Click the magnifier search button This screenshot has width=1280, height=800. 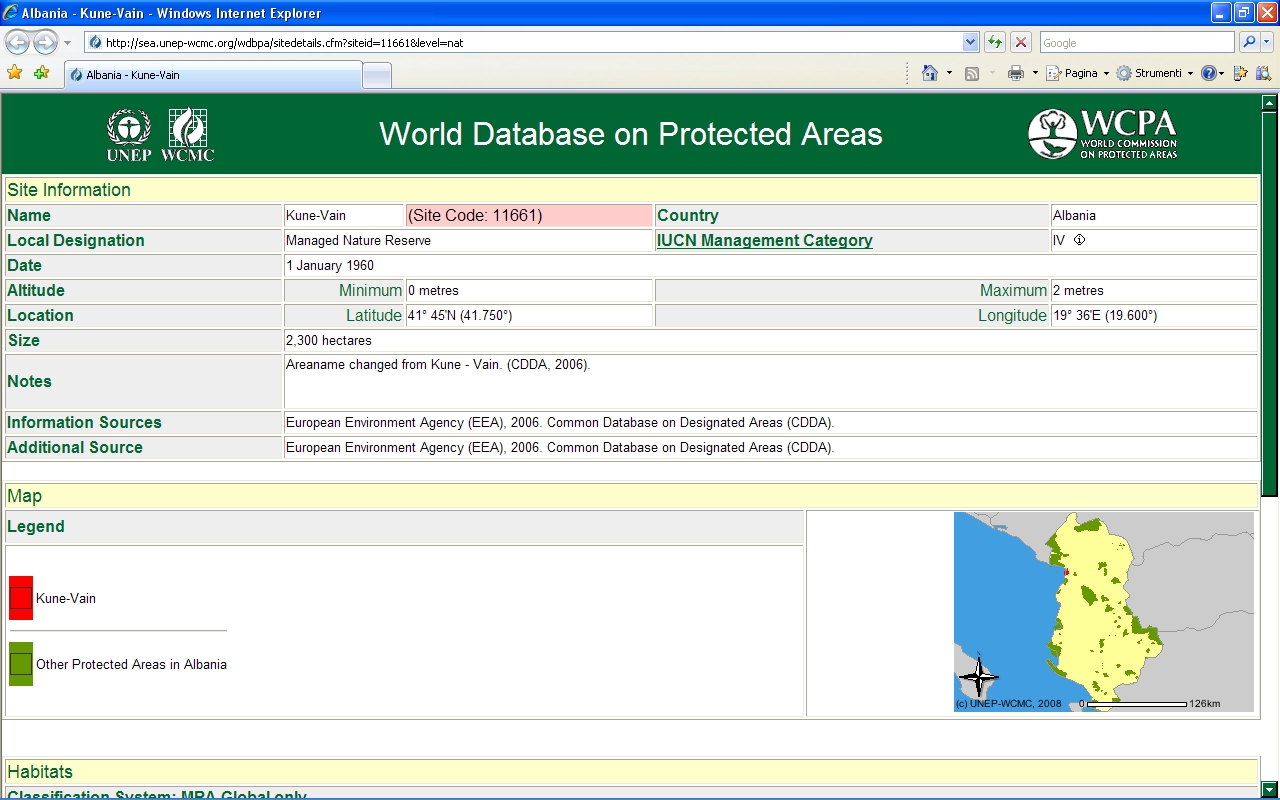pyautogui.click(x=1248, y=43)
